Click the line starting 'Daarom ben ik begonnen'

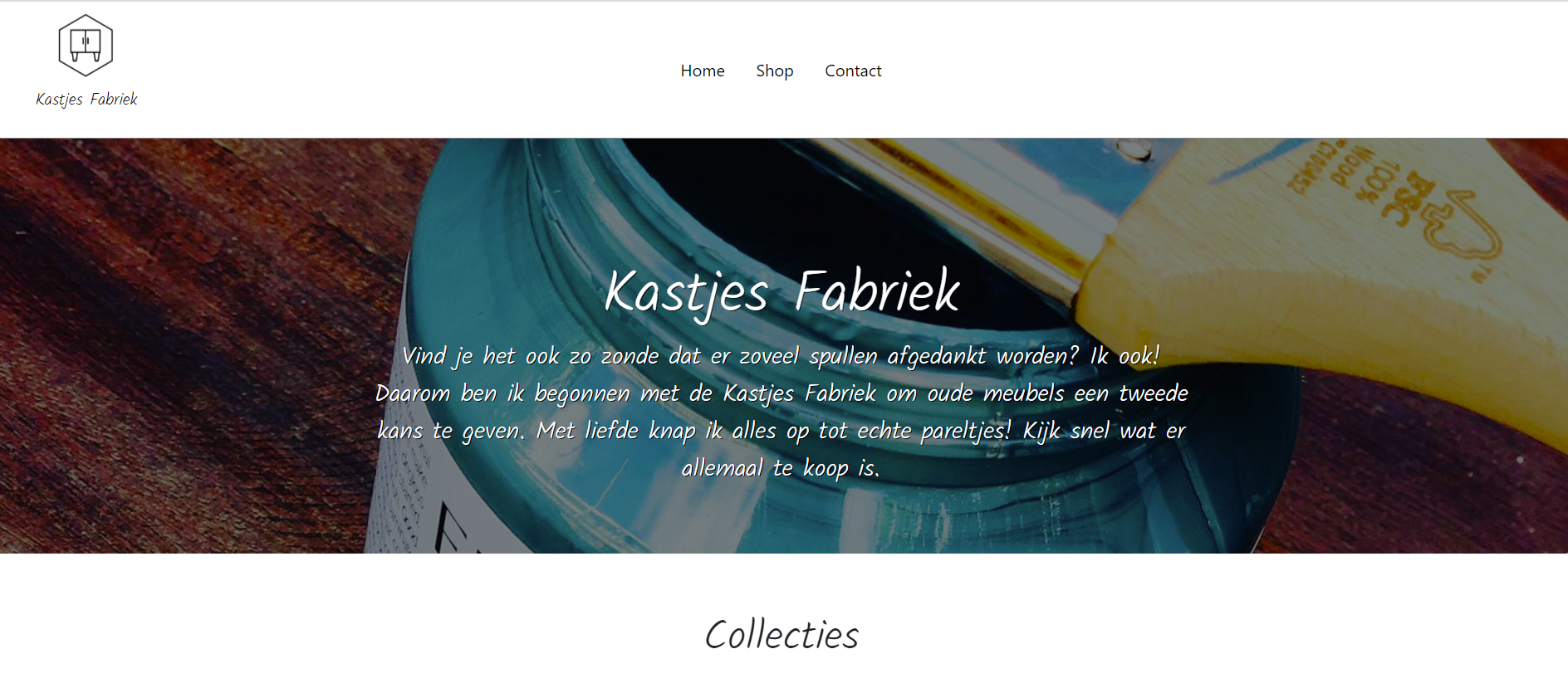782,393
